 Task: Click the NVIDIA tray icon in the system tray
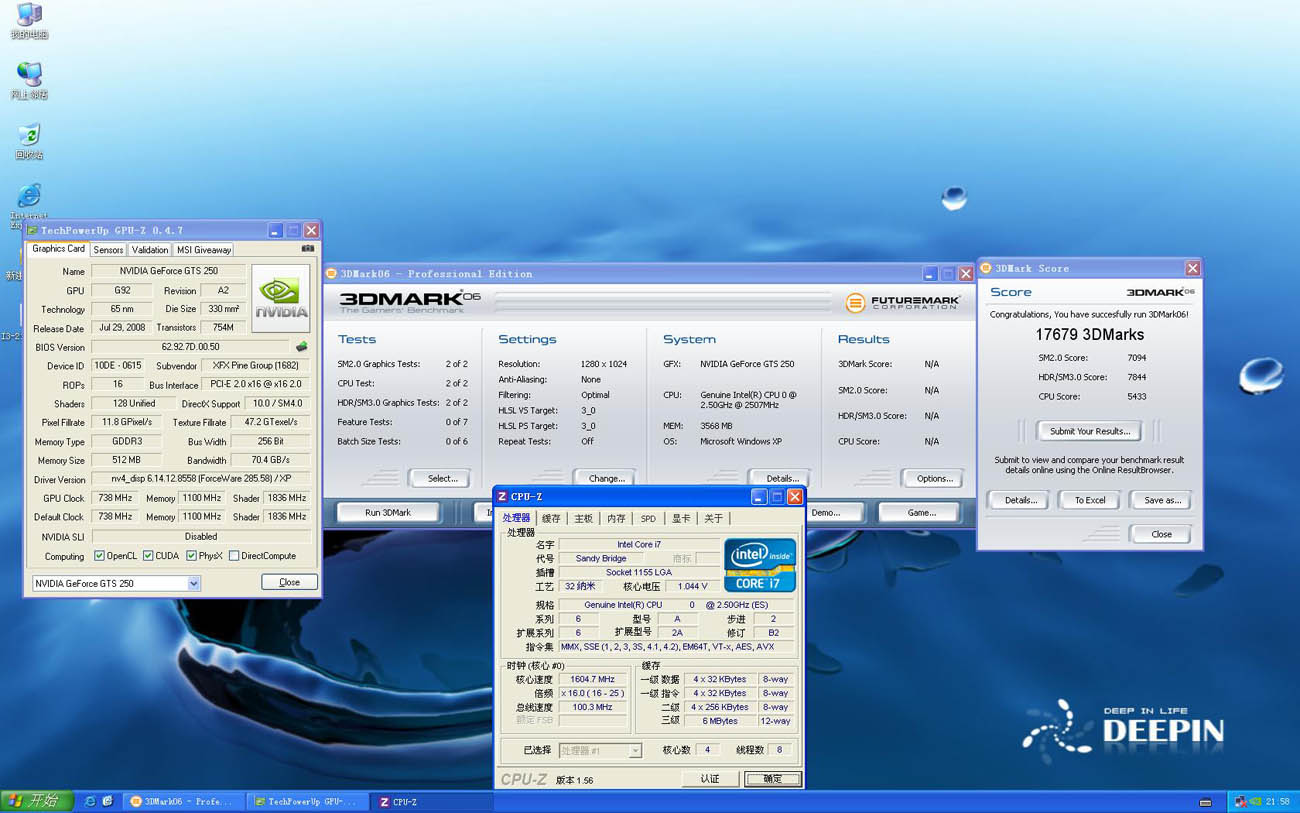tap(1256, 802)
